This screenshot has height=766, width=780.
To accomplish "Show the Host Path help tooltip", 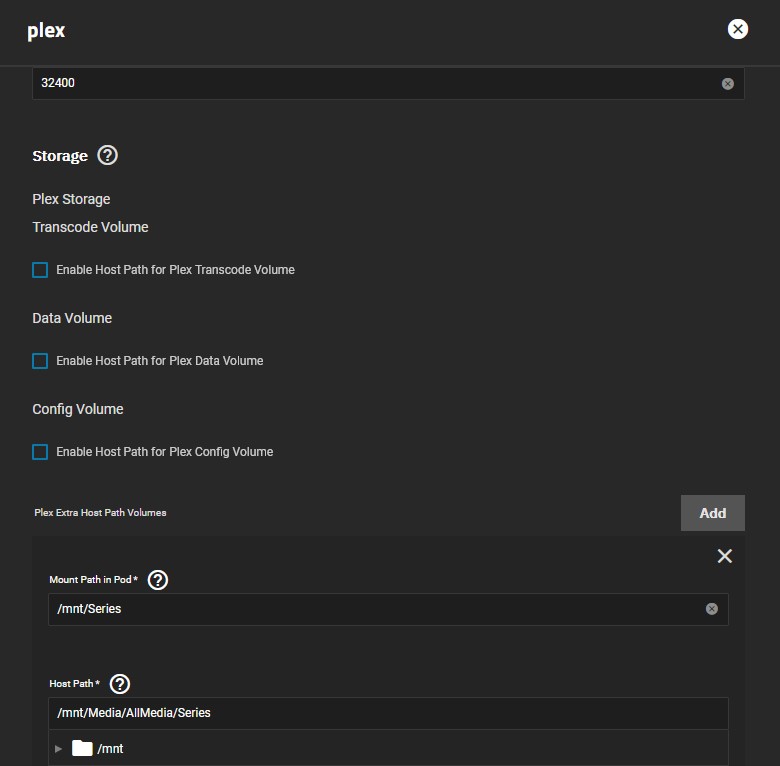I will pyautogui.click(x=120, y=684).
